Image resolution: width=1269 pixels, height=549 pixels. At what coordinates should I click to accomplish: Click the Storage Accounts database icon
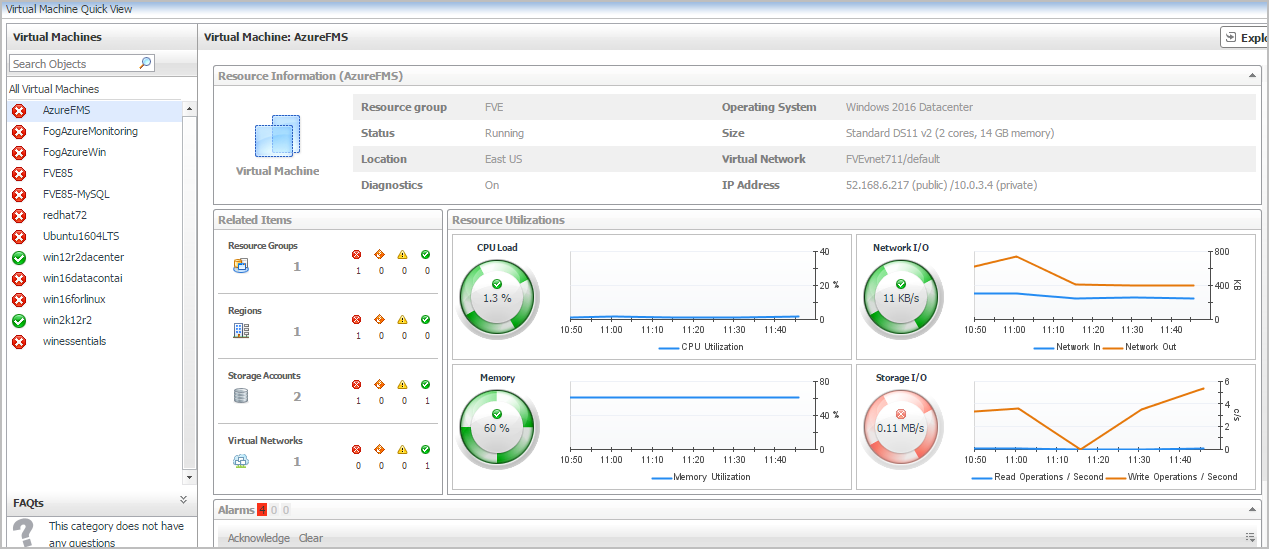point(240,396)
